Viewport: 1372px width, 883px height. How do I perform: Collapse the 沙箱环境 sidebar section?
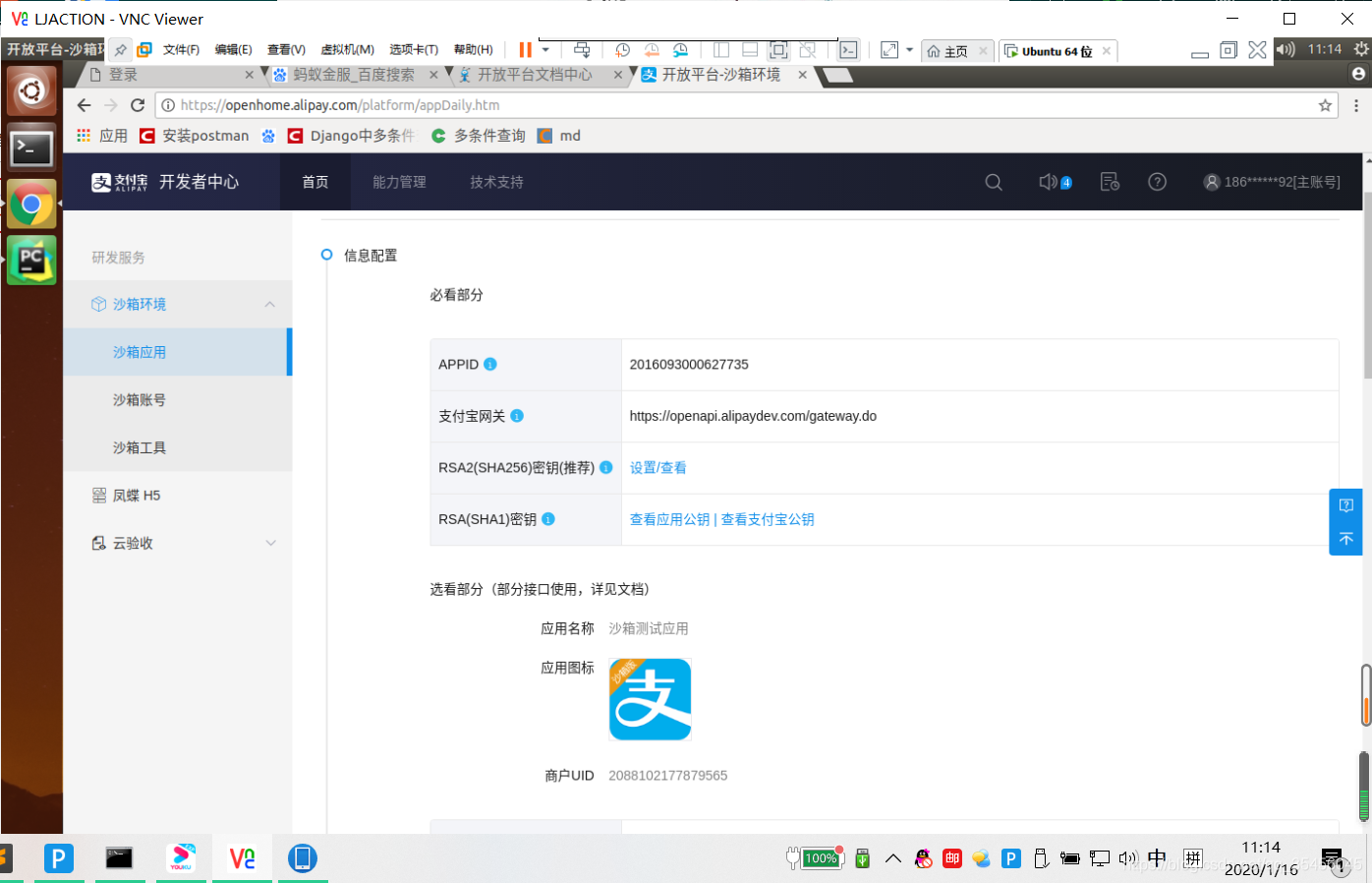[270, 305]
